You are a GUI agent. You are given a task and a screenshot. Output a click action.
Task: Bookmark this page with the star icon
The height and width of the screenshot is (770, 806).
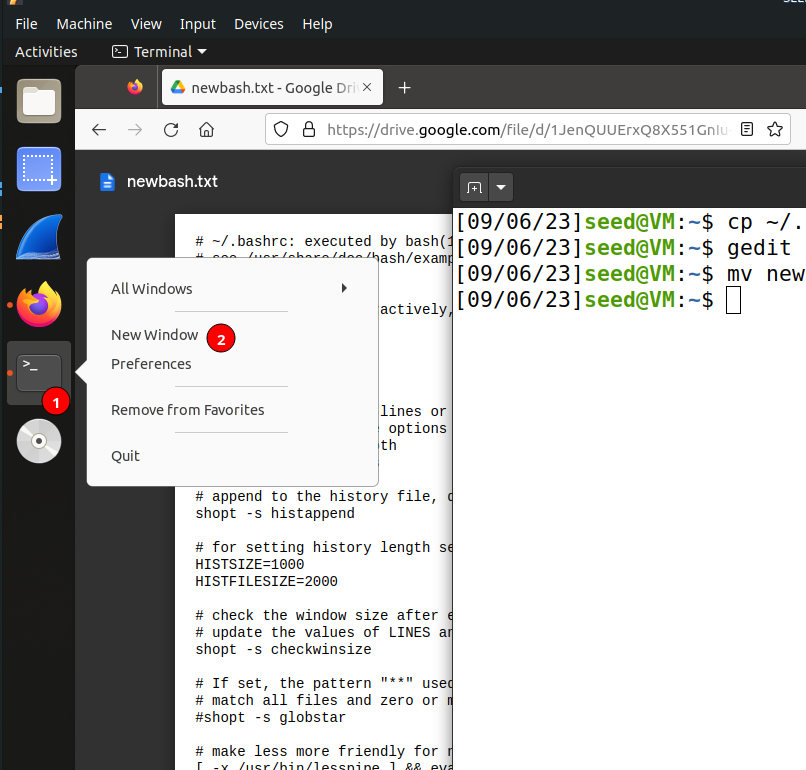[774, 129]
